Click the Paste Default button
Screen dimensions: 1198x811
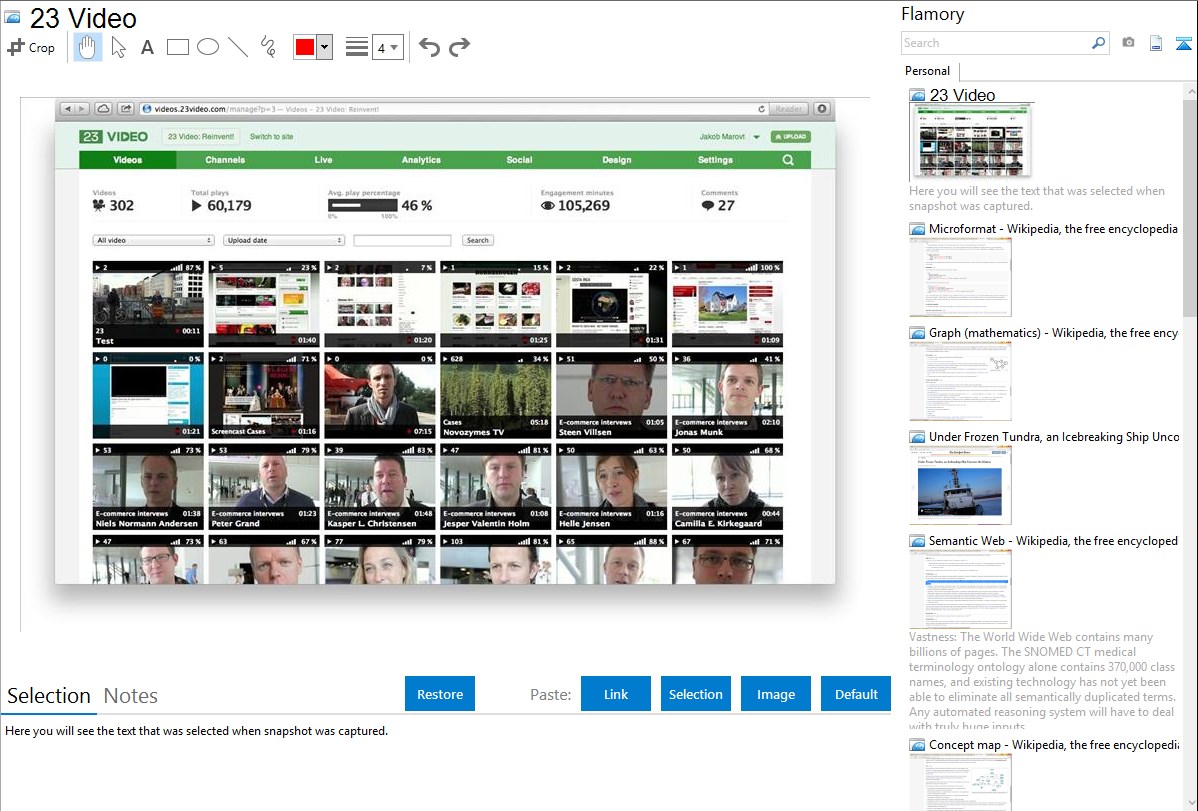(x=856, y=694)
